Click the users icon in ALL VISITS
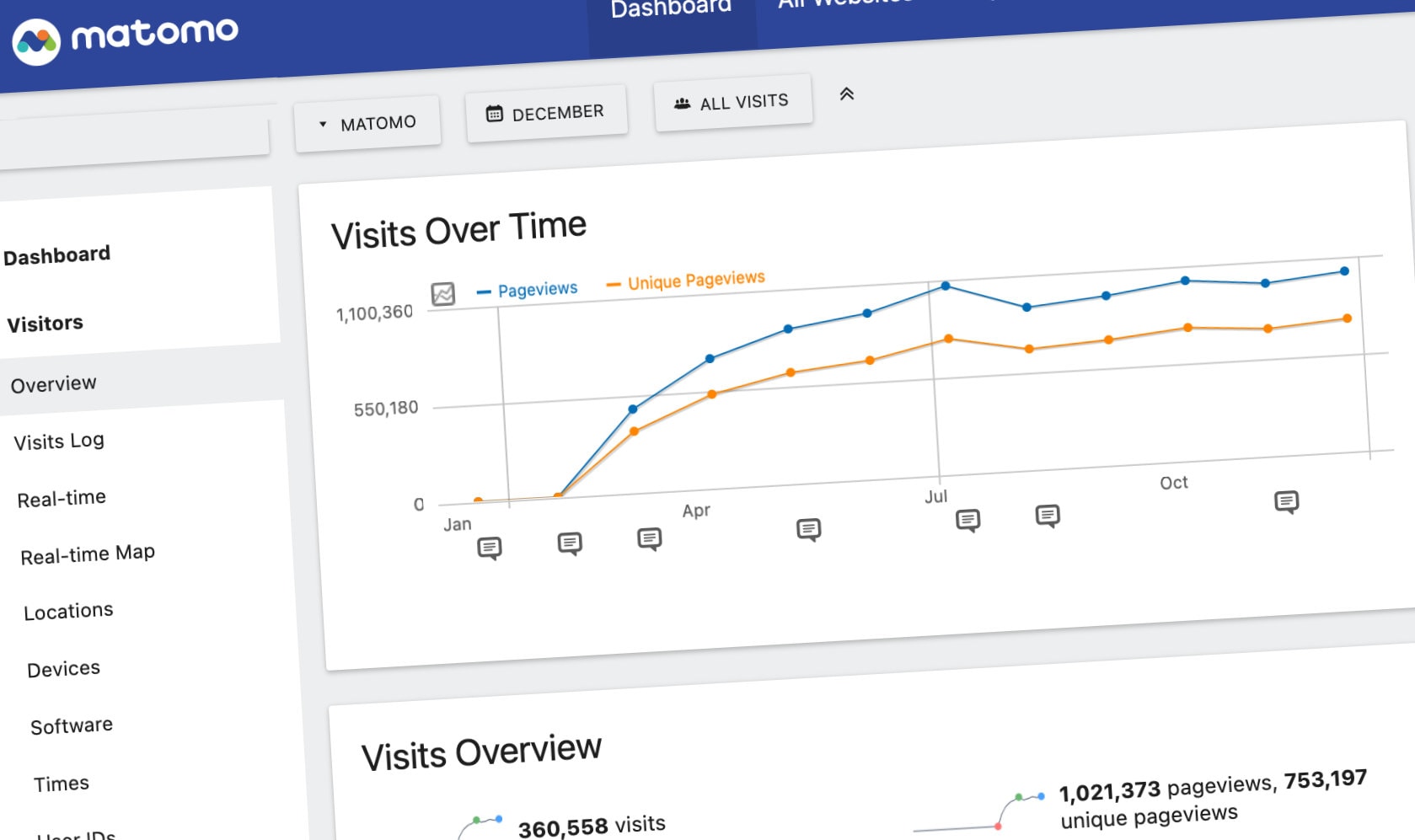The width and height of the screenshot is (1415, 840). [x=683, y=104]
